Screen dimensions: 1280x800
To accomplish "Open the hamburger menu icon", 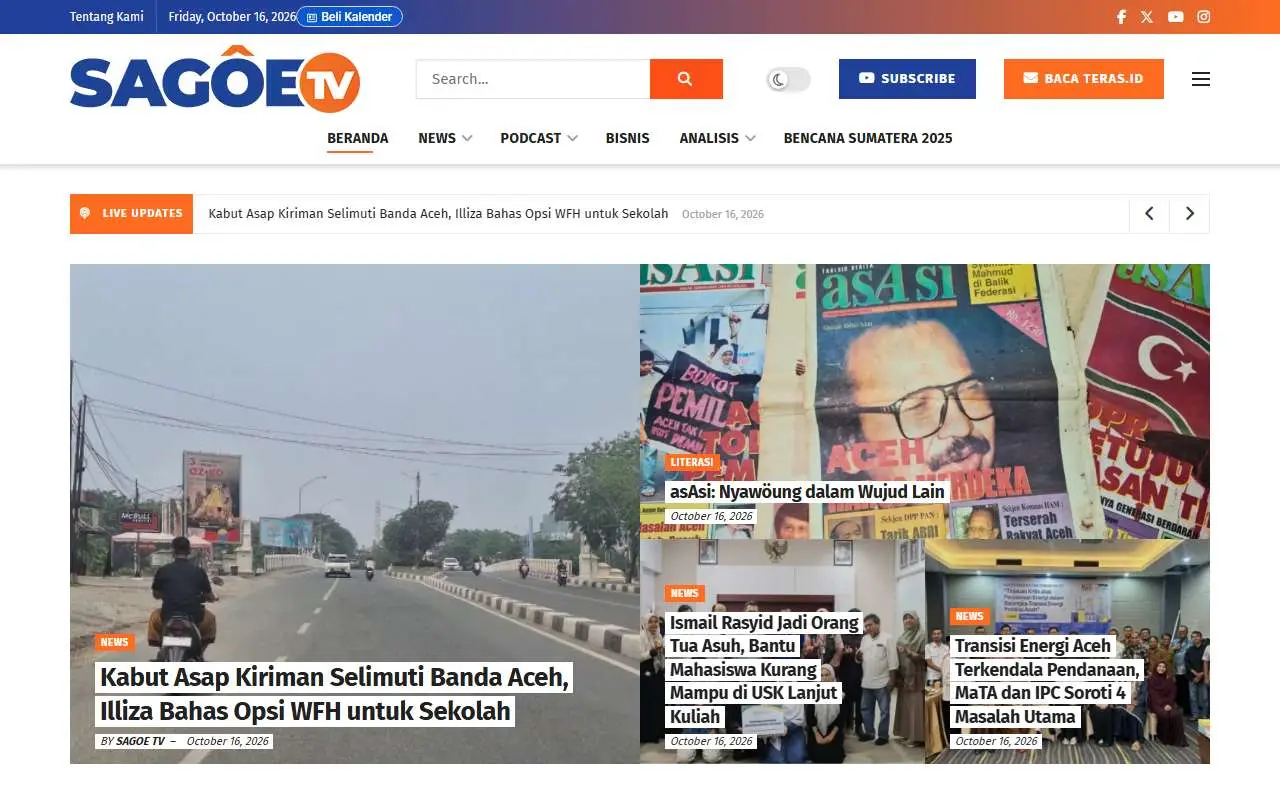I will 1201,79.
